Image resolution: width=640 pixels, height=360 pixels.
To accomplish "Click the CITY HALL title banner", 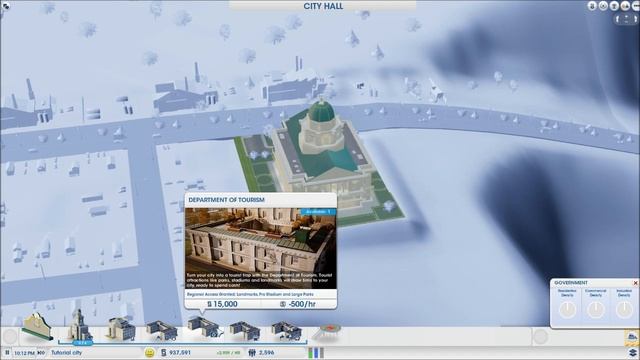I will tap(323, 6).
